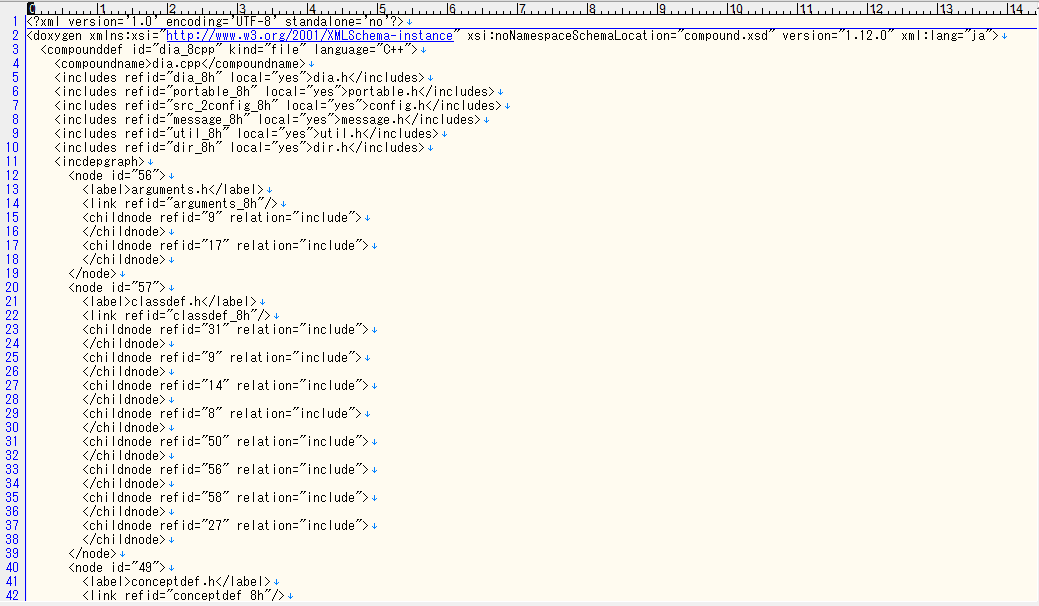Click line number 30 in the gutter
Screen dimensions: 1039x606
click(12, 428)
